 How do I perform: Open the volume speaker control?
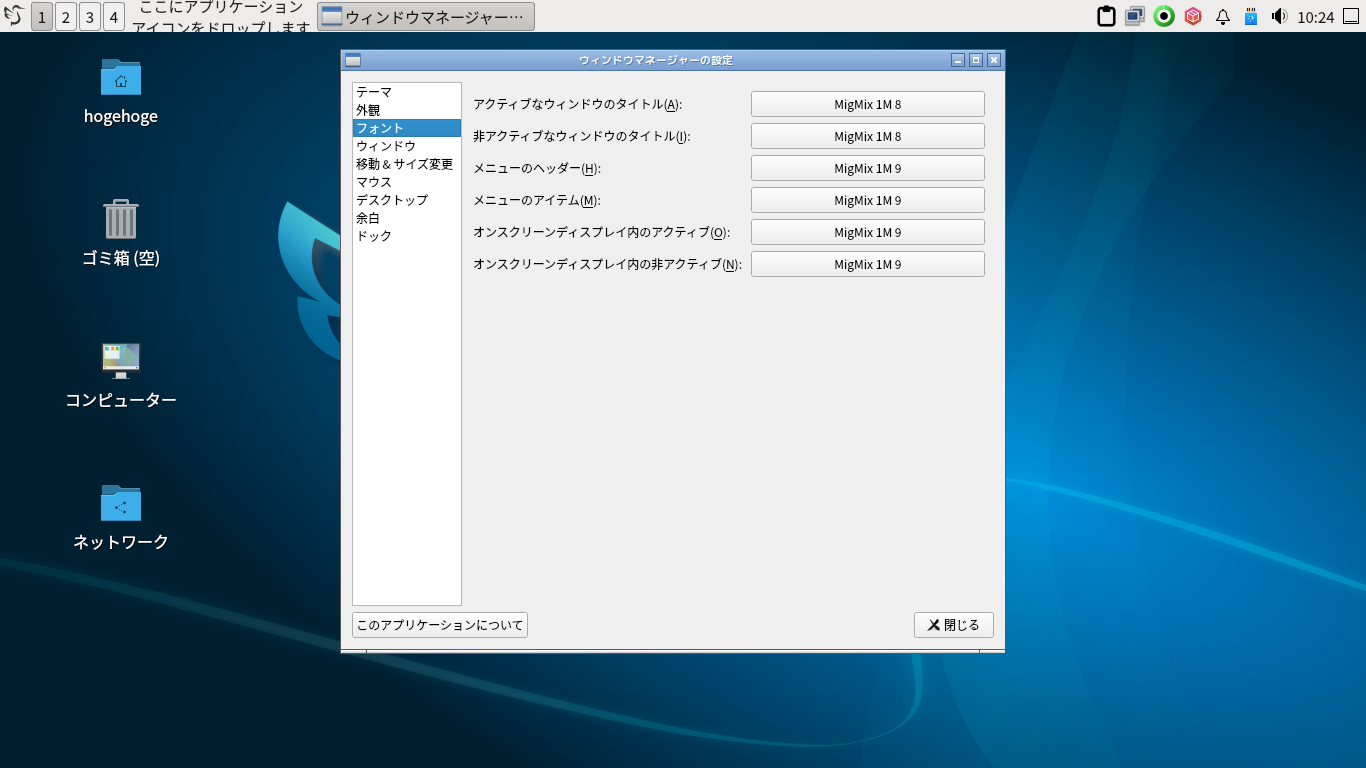(x=1279, y=16)
